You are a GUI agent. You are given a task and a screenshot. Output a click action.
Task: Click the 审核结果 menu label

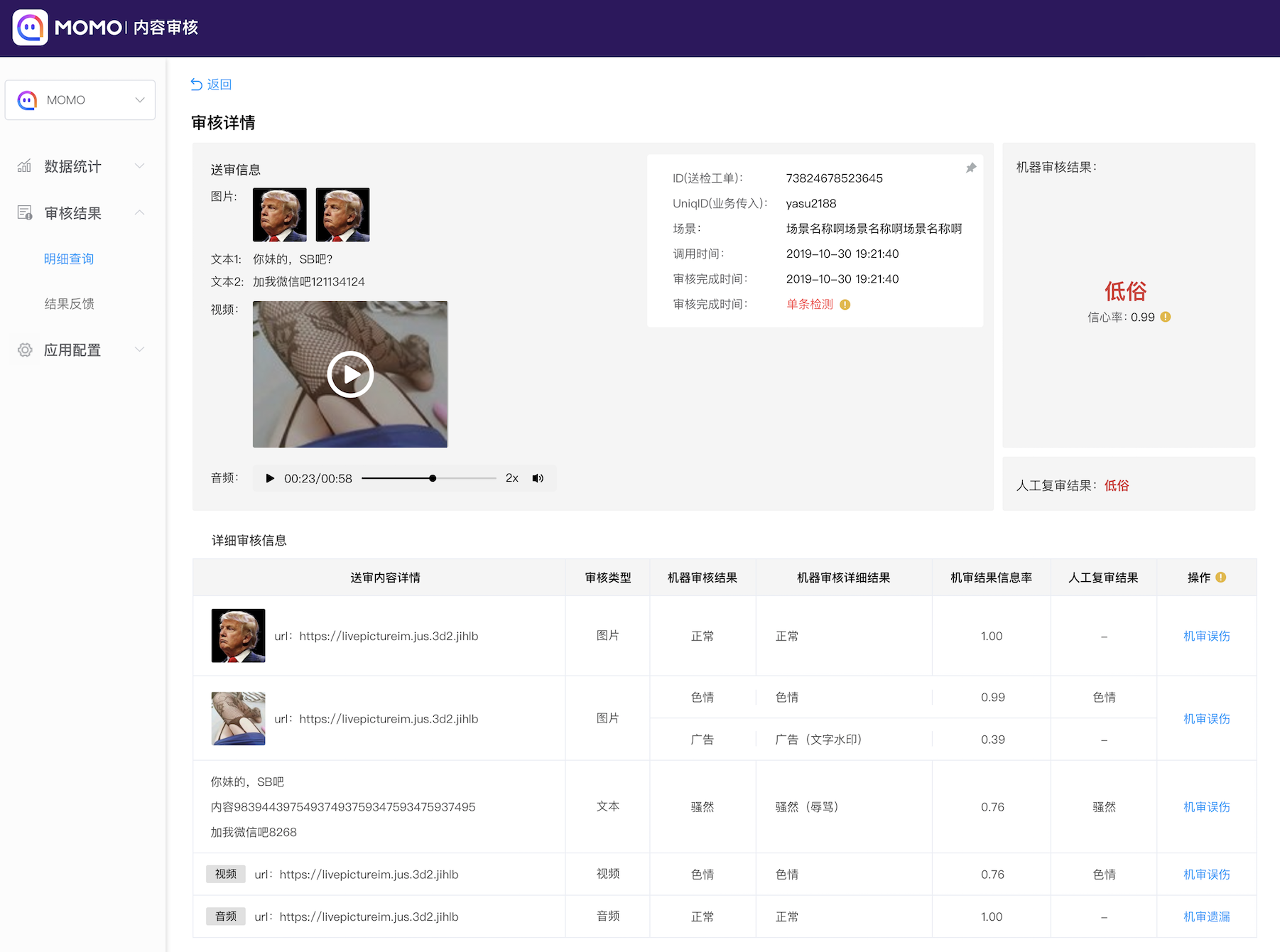point(72,212)
